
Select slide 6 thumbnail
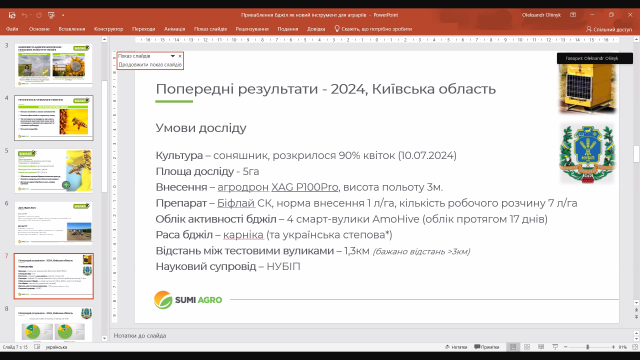53,223
